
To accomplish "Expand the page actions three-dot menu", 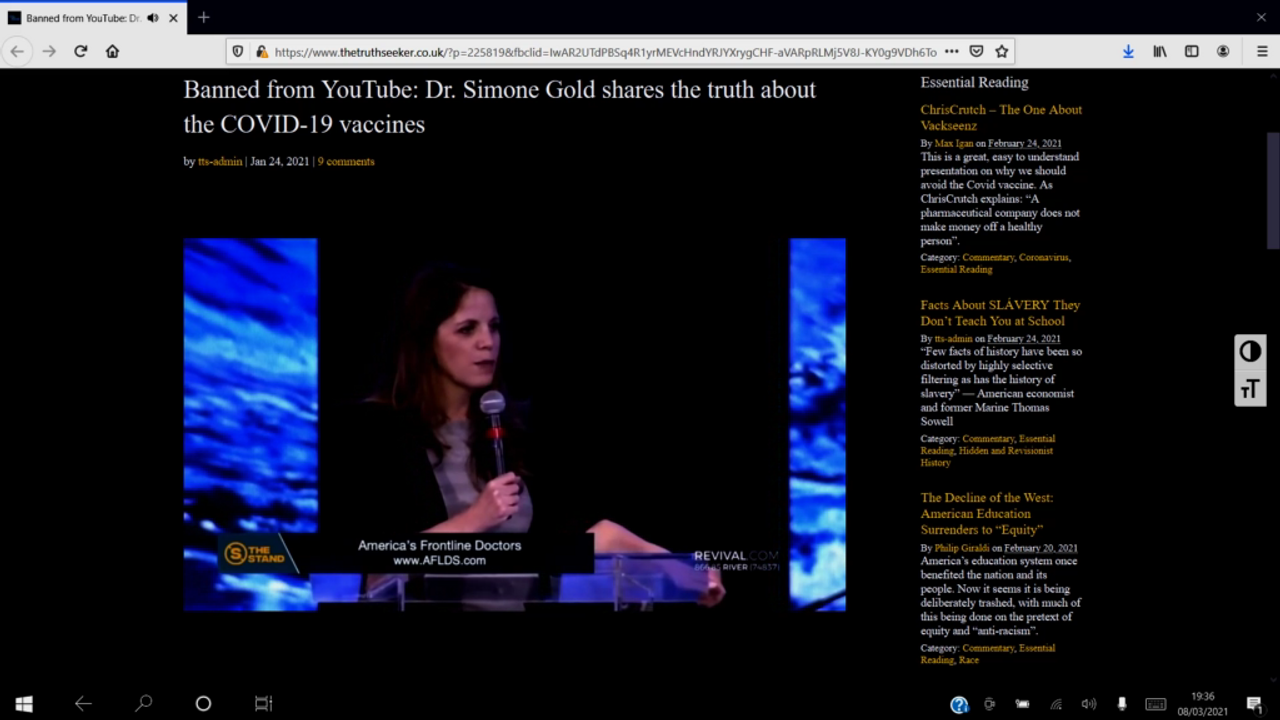I will (x=951, y=51).
